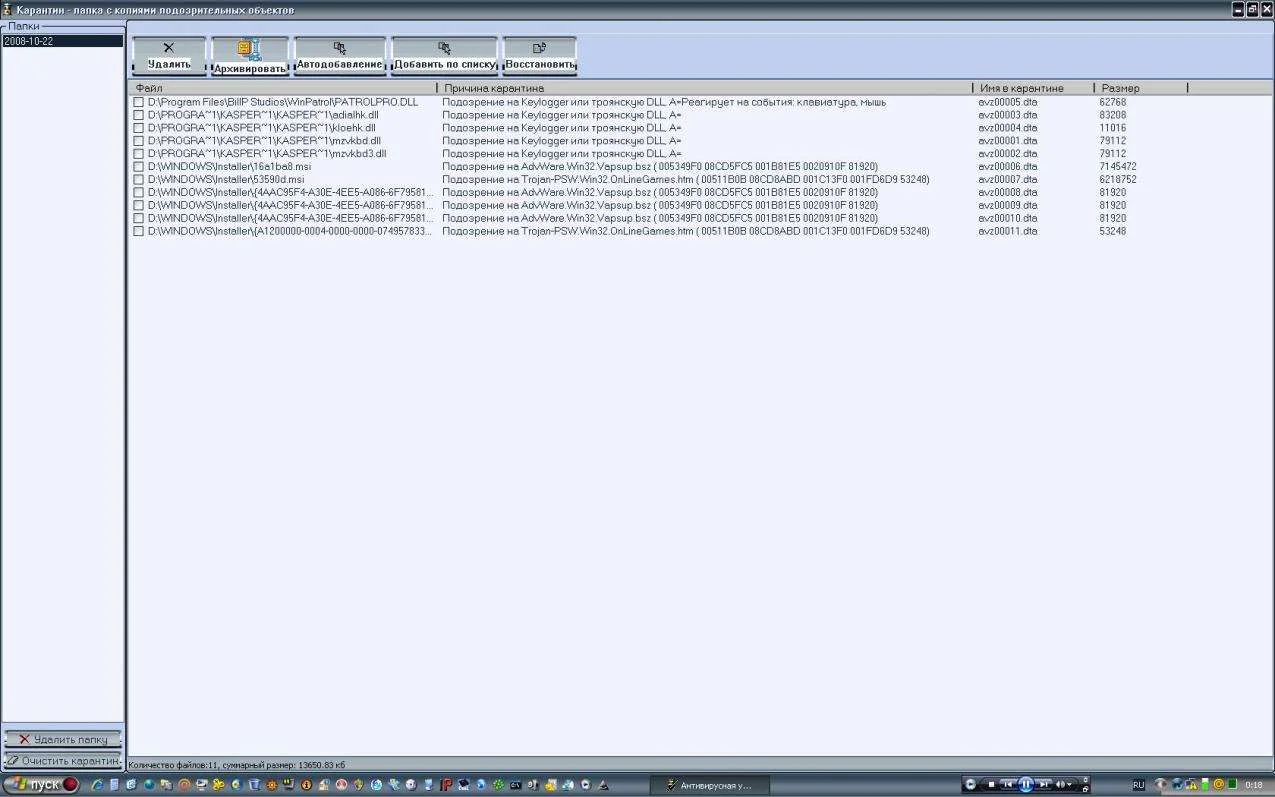Select file name avz00005.dta
Screen dimensions: 1275x797
pyautogui.click(x=1008, y=102)
